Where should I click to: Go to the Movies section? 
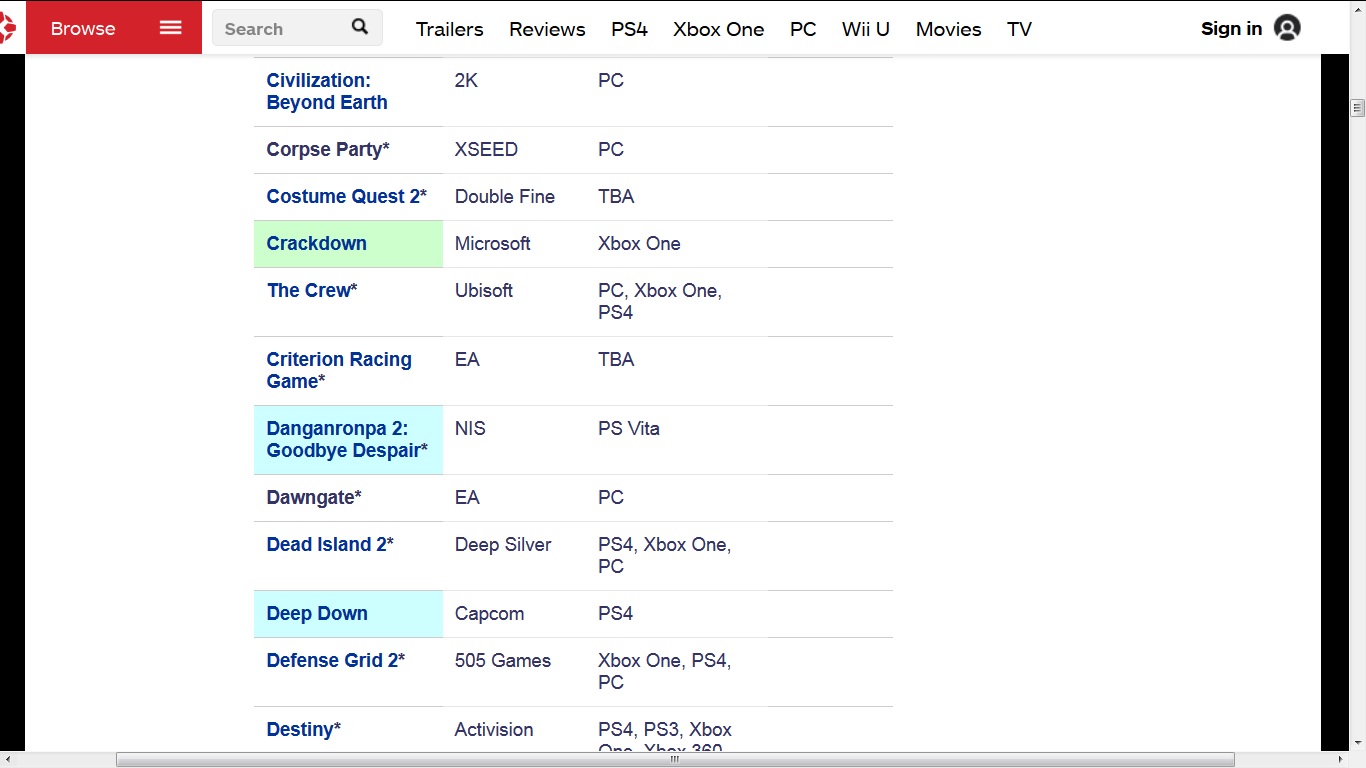948,29
